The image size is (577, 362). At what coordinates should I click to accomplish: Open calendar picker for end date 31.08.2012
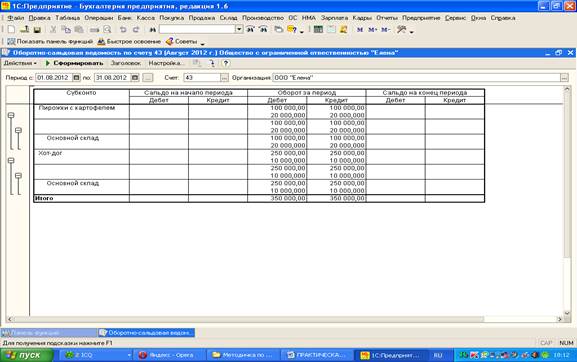click(135, 78)
